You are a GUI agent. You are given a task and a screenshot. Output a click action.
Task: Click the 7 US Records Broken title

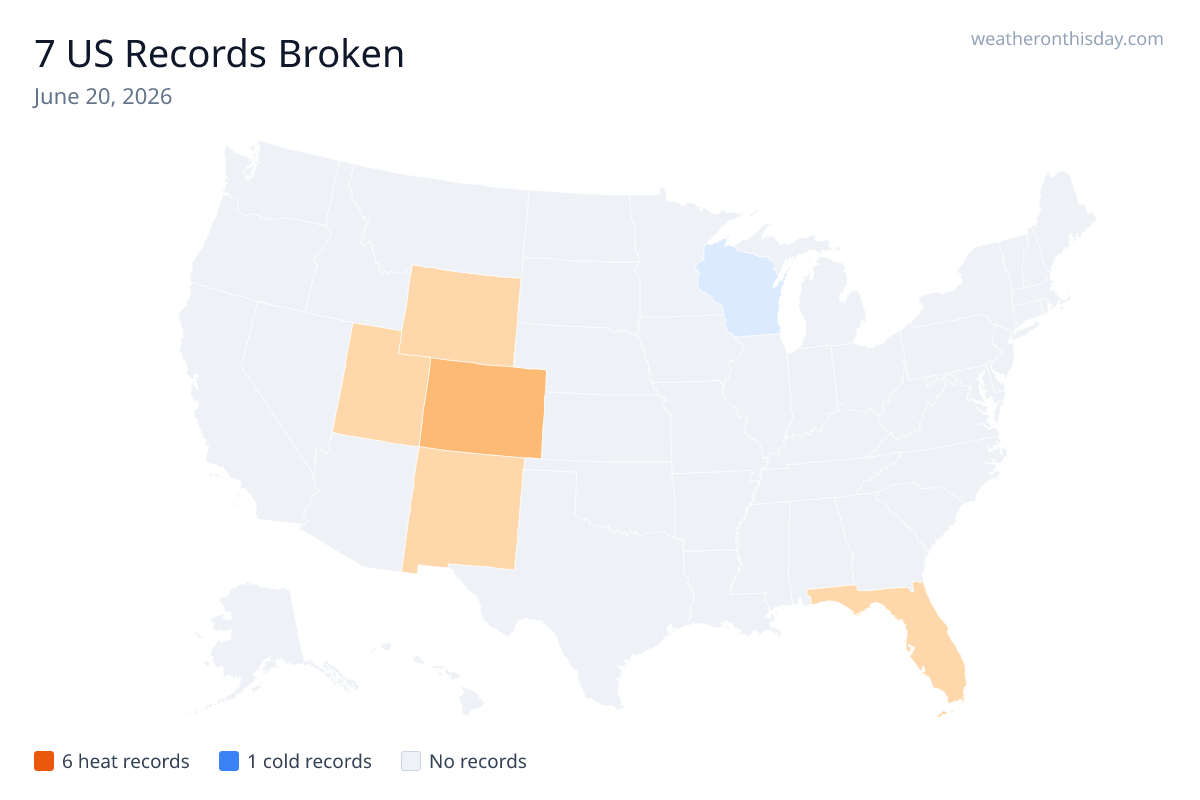tap(219, 54)
